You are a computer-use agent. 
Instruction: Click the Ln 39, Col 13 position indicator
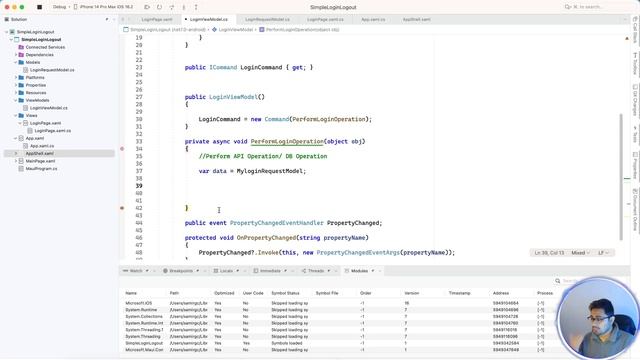(549, 253)
